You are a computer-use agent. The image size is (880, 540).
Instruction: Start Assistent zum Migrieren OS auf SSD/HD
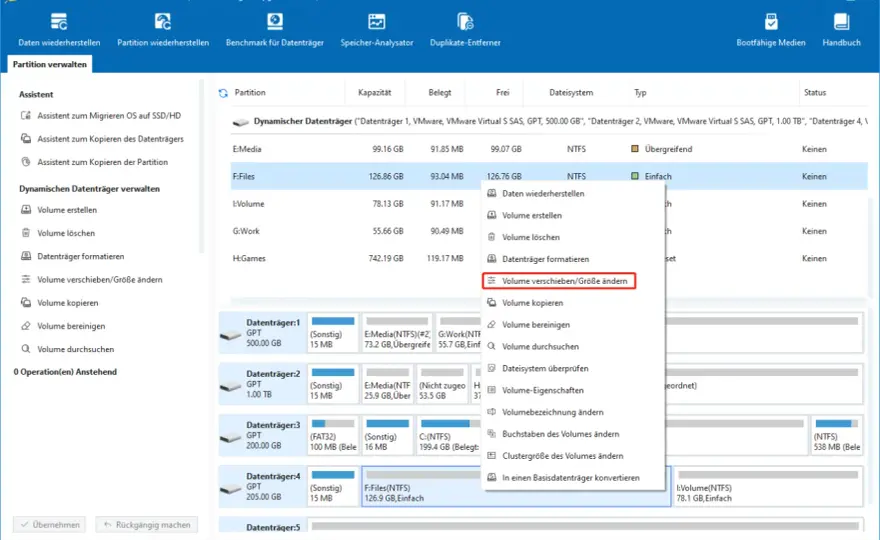[101, 116]
